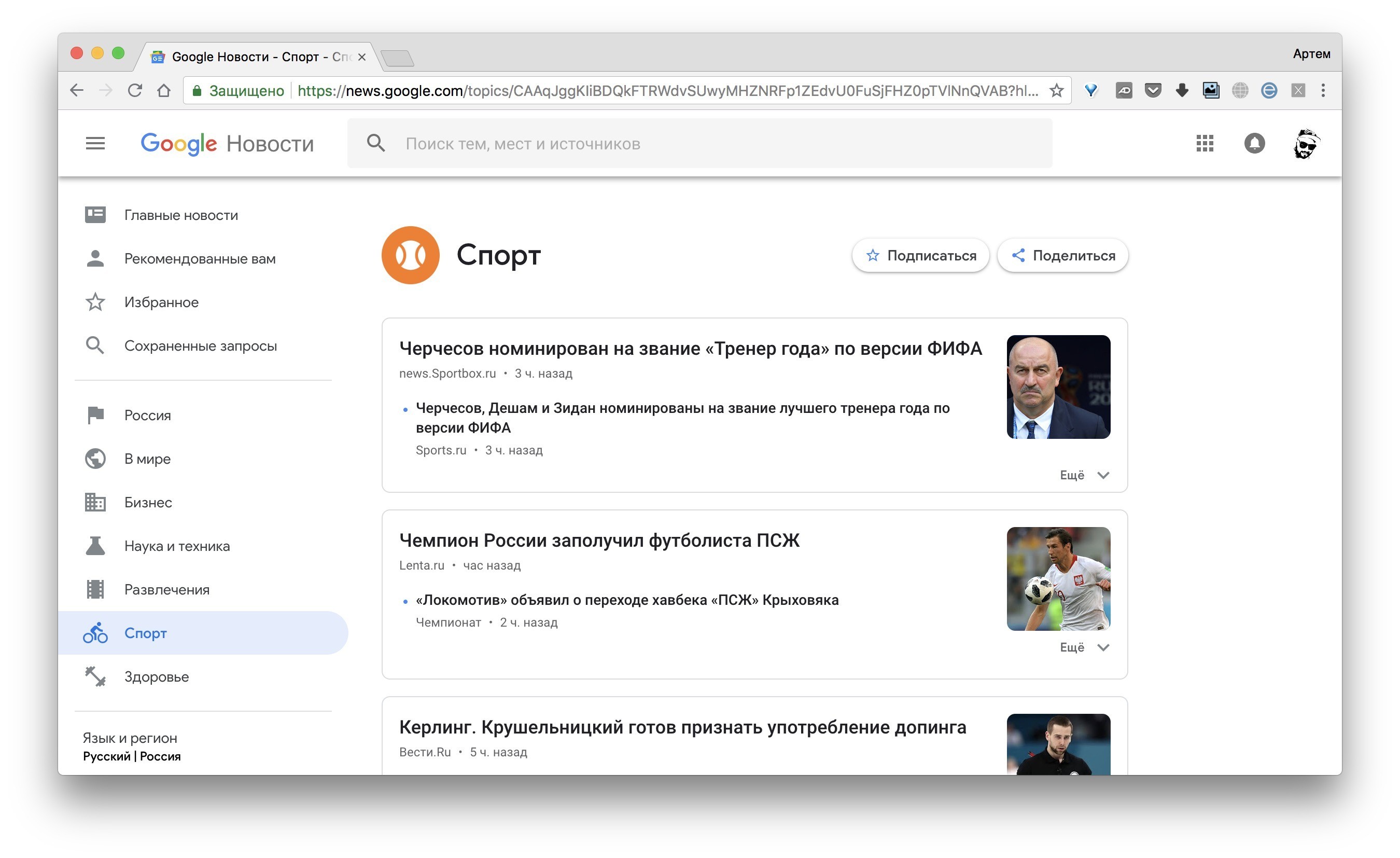
Task: Open Чемпион России заполучил футболиста ПСЖ
Action: (x=599, y=540)
